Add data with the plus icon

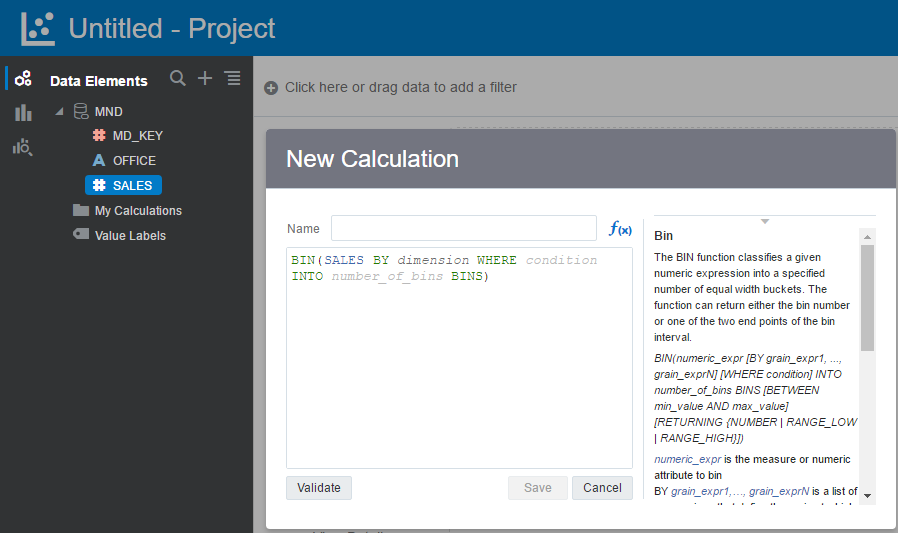tap(205, 78)
